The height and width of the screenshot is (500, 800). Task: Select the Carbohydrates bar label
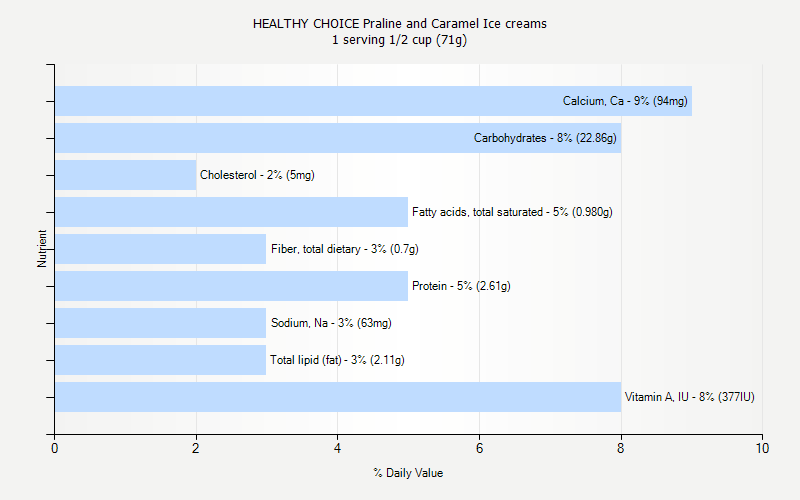(x=545, y=138)
